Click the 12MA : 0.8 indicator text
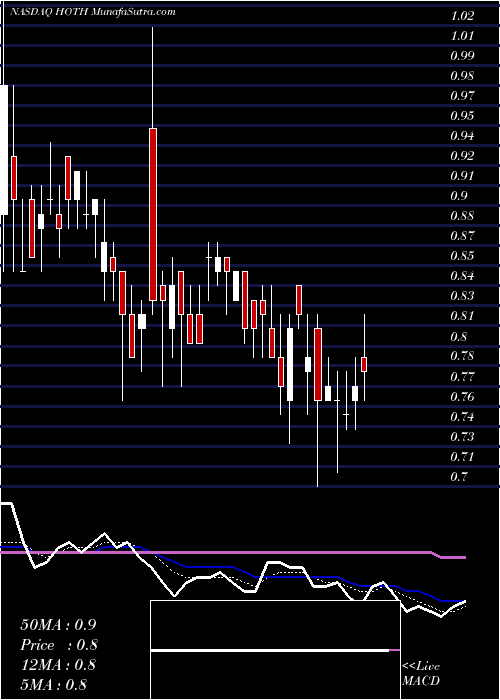Screen dimensions: 500x700 pyautogui.click(x=58, y=665)
